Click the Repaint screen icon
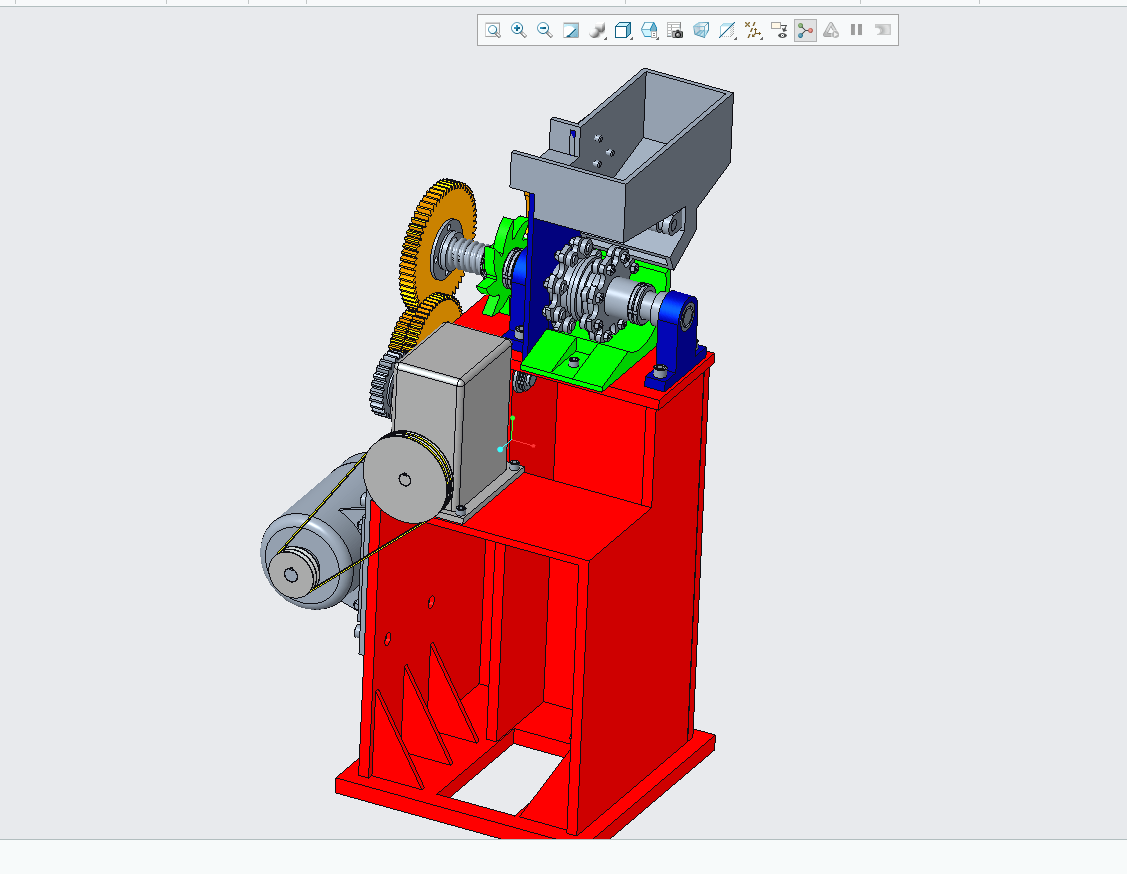 571,30
